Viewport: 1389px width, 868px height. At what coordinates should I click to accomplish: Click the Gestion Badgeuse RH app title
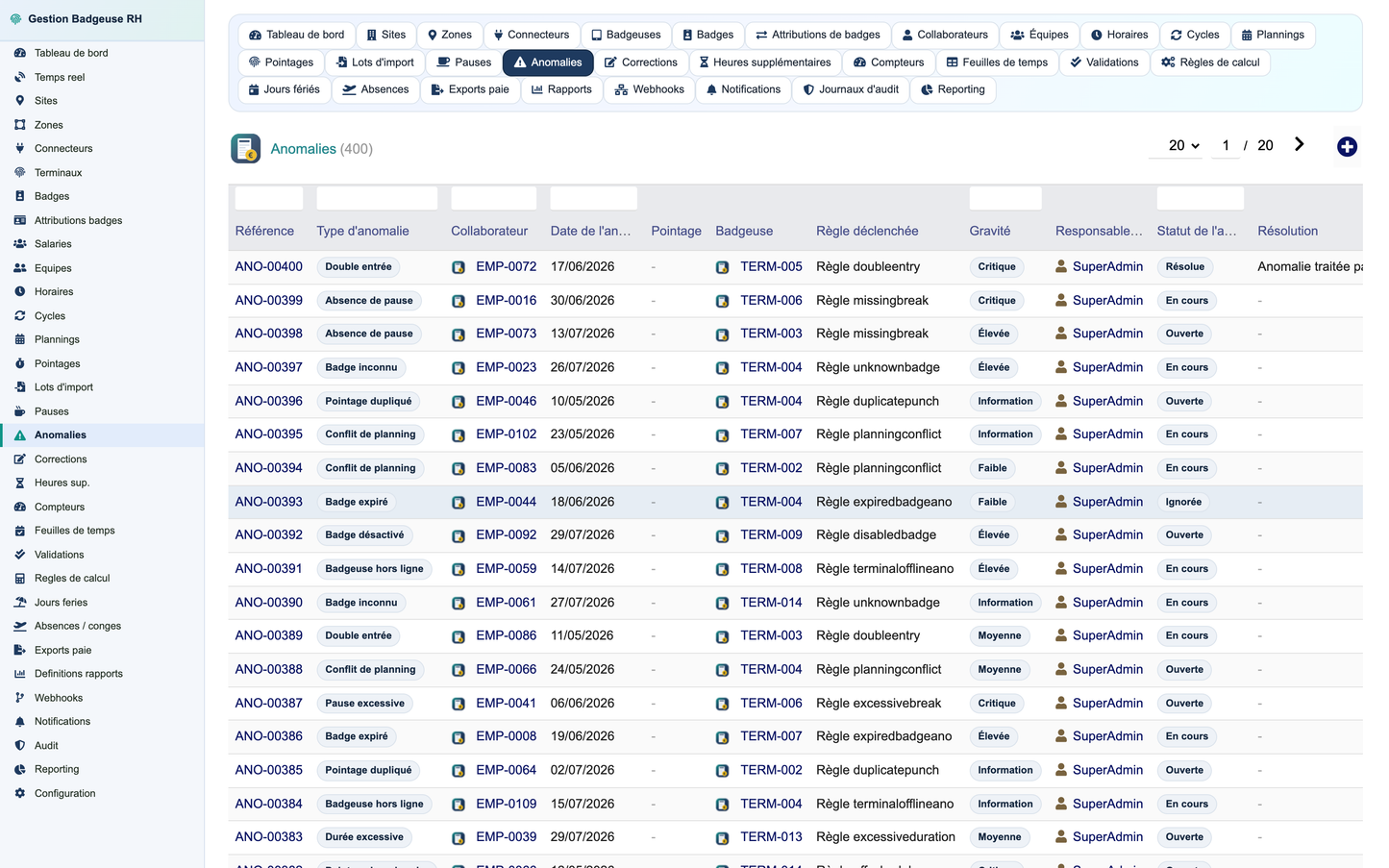pyautogui.click(x=85, y=19)
